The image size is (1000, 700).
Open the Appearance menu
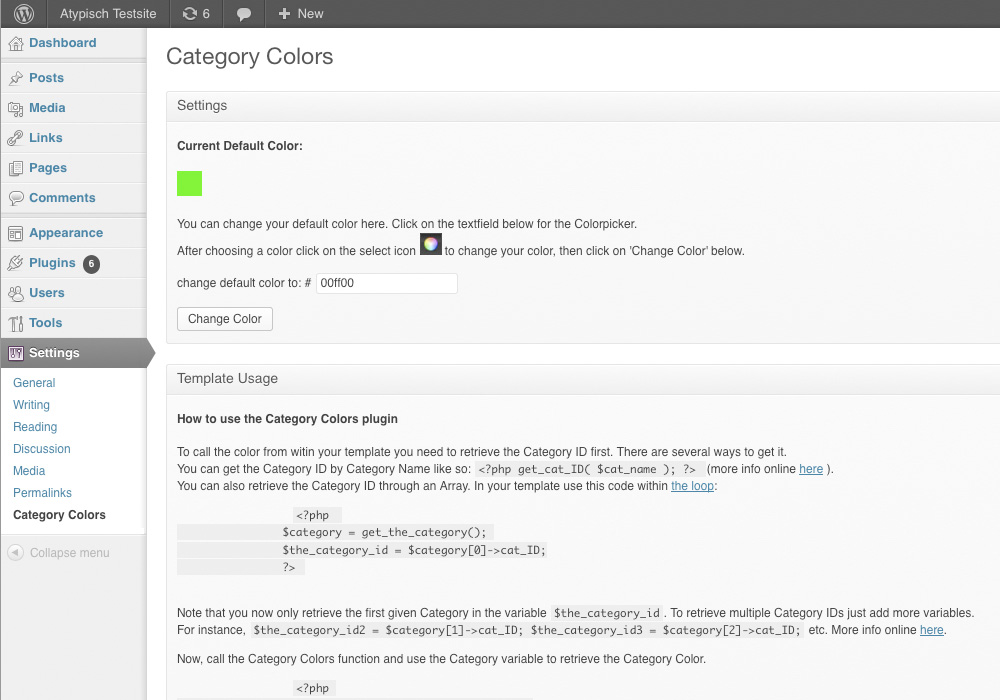[x=66, y=233]
